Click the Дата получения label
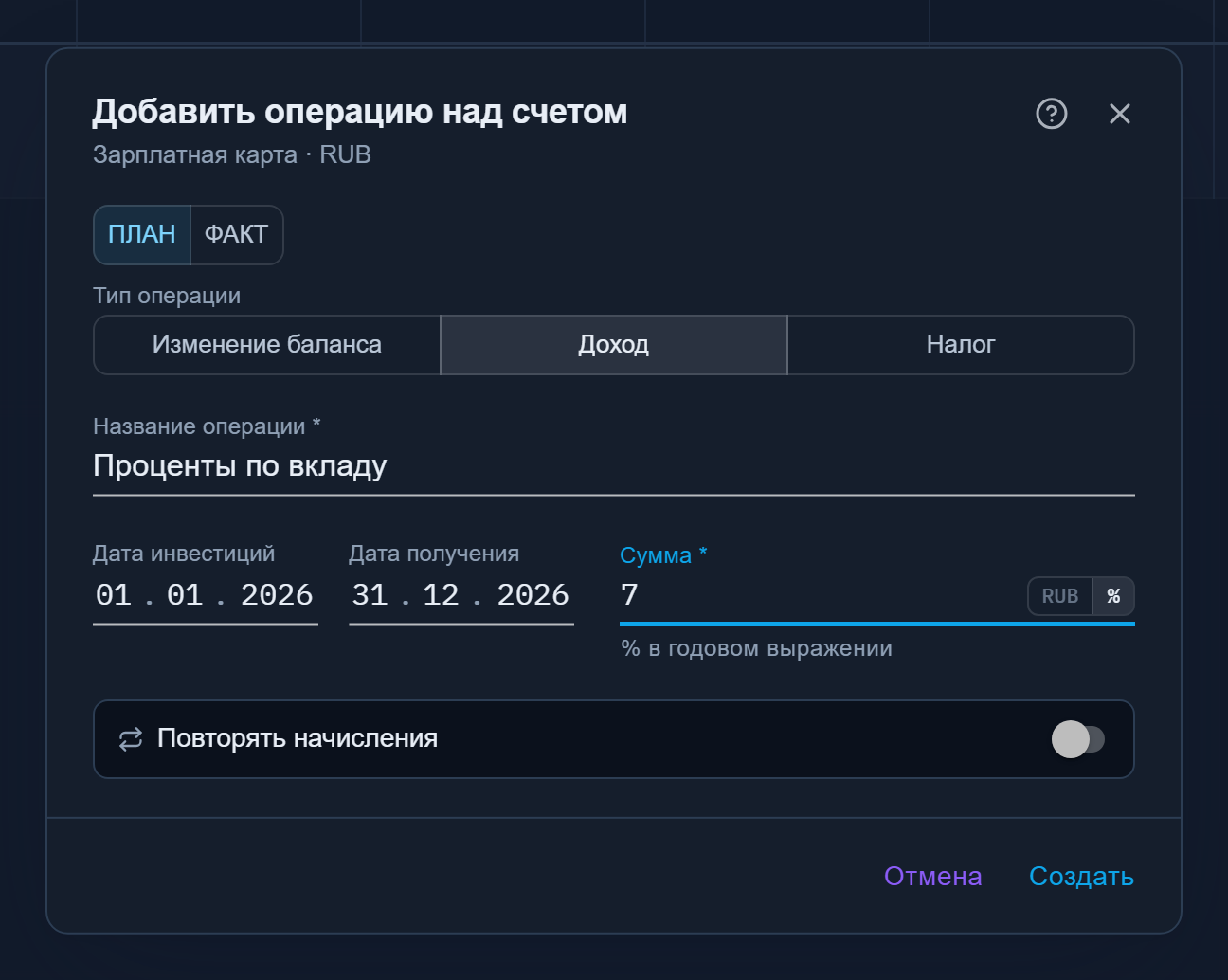 [x=434, y=554]
